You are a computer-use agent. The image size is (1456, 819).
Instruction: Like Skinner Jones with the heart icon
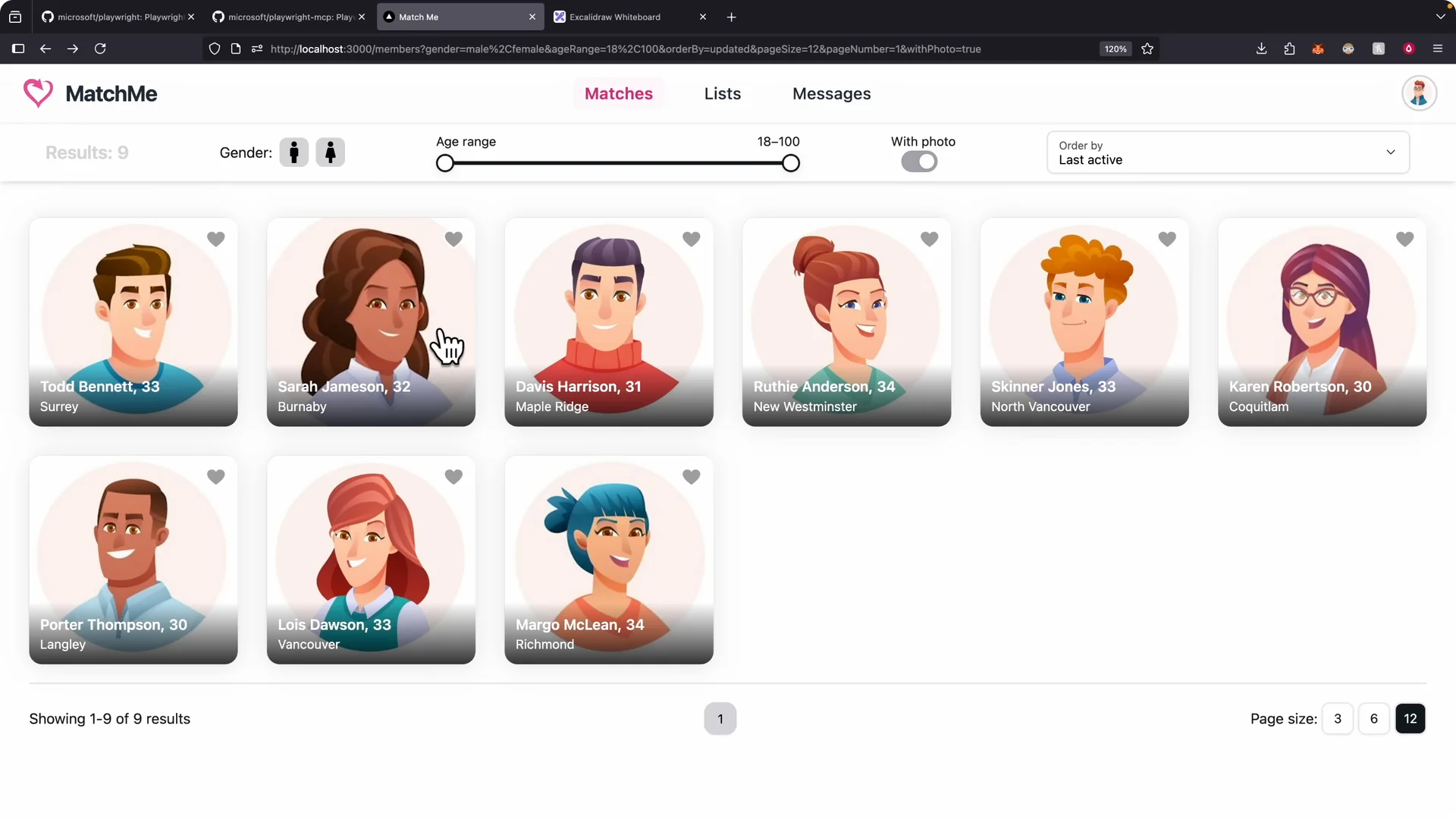[1167, 239]
